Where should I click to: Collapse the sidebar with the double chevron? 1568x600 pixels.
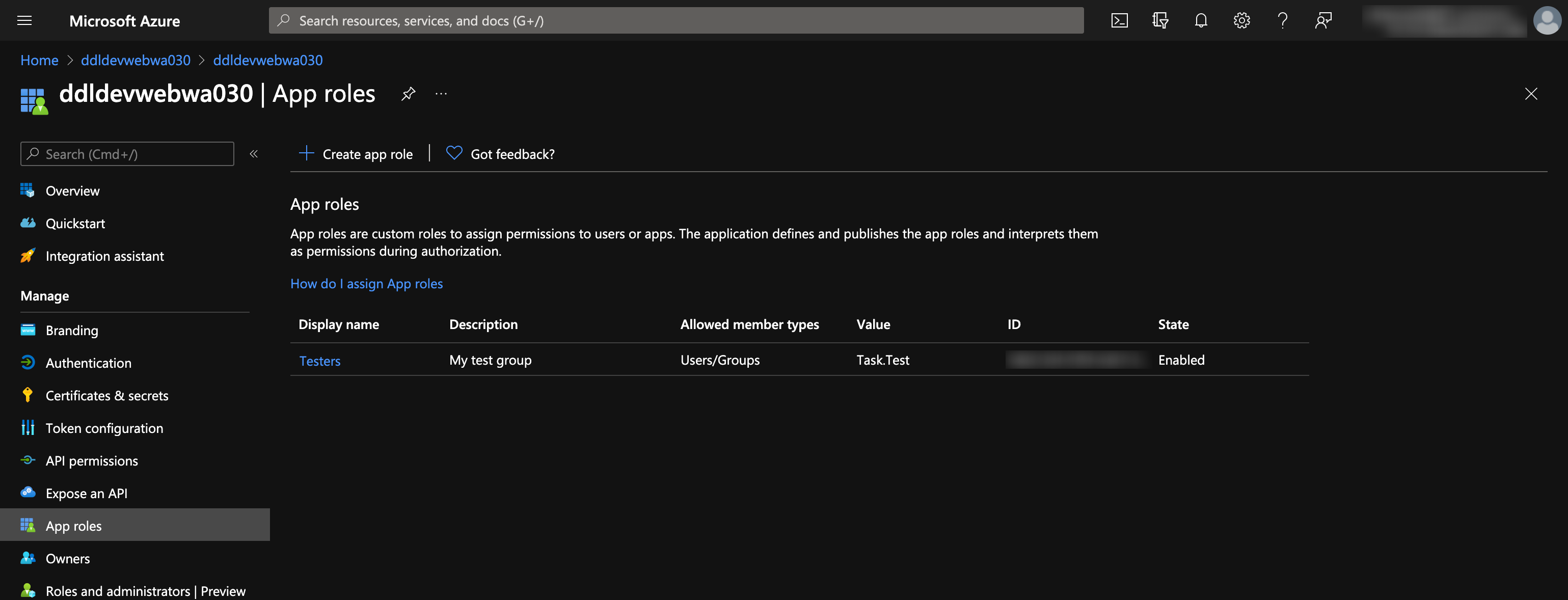pyautogui.click(x=254, y=154)
